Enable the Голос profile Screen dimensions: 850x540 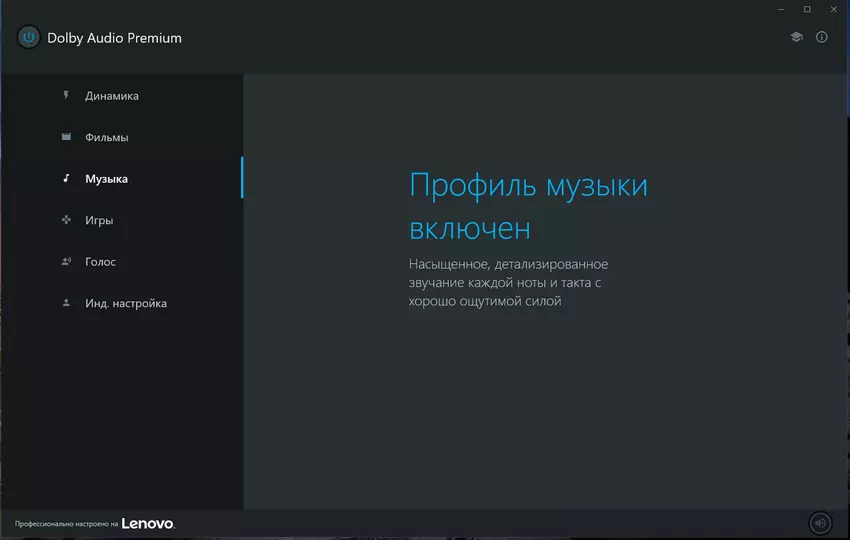coord(101,262)
